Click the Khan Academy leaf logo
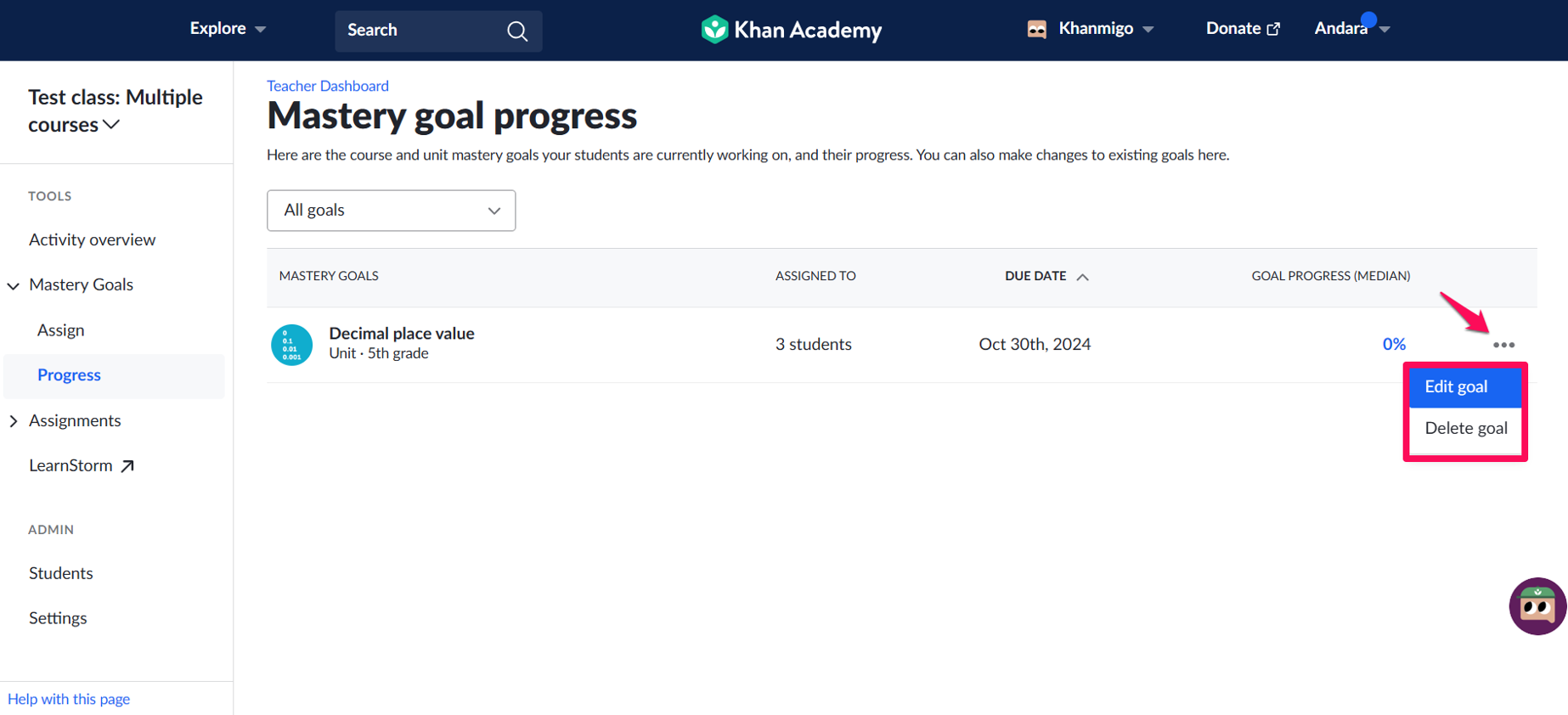1568x715 pixels. click(x=714, y=30)
